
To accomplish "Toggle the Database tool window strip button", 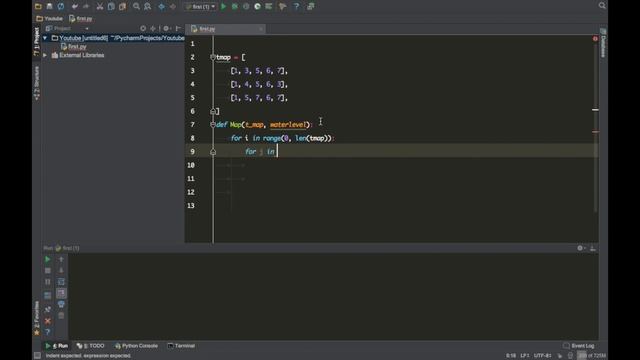I will coord(603,43).
